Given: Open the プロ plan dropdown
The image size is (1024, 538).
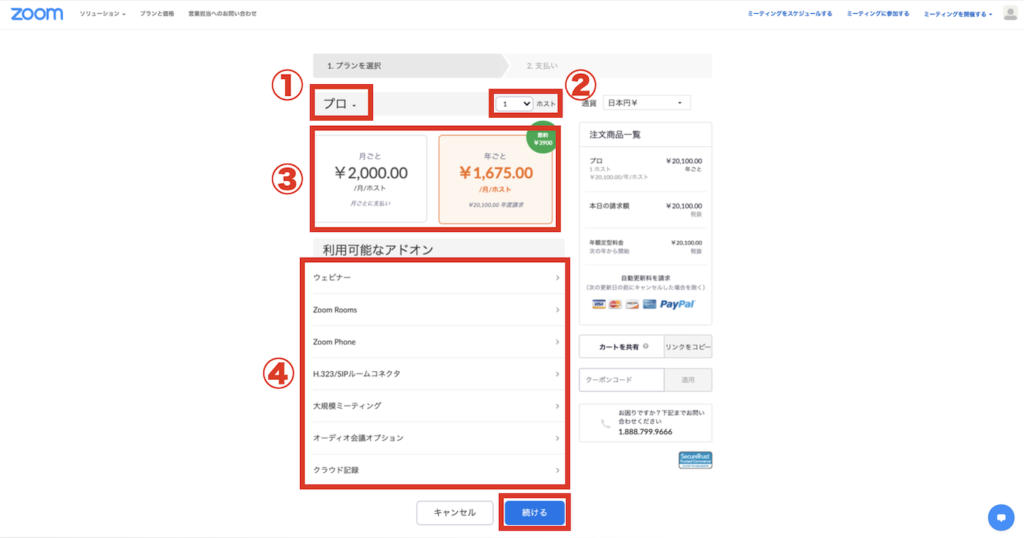Looking at the screenshot, I should [x=340, y=104].
